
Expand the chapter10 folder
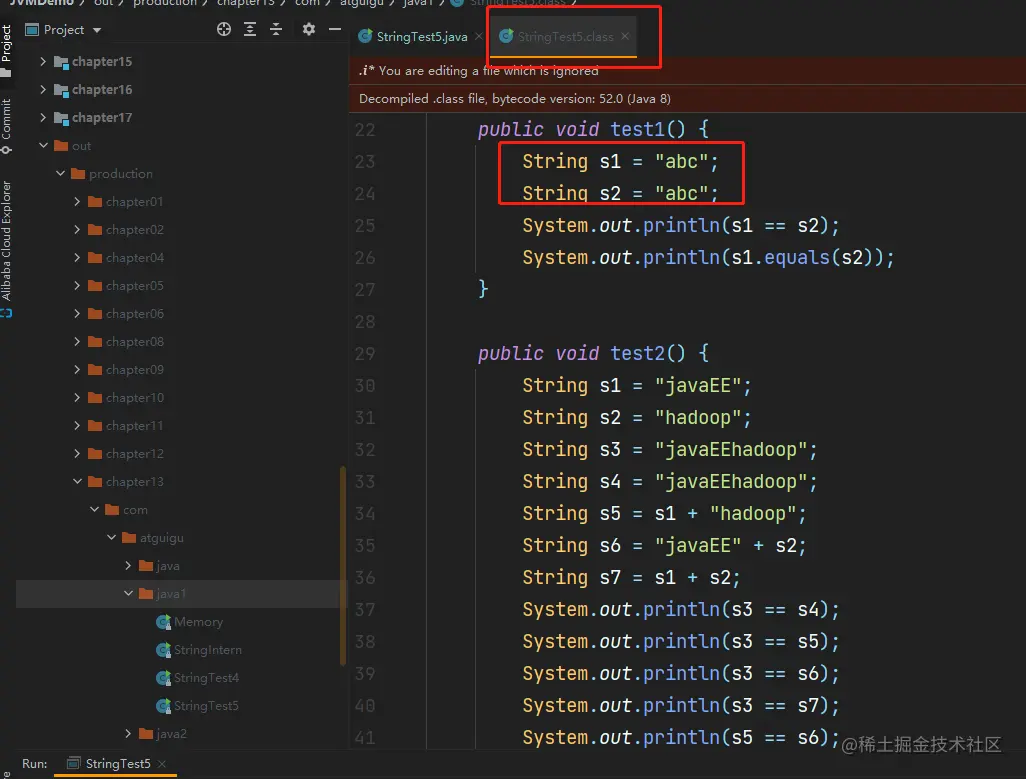click(77, 398)
